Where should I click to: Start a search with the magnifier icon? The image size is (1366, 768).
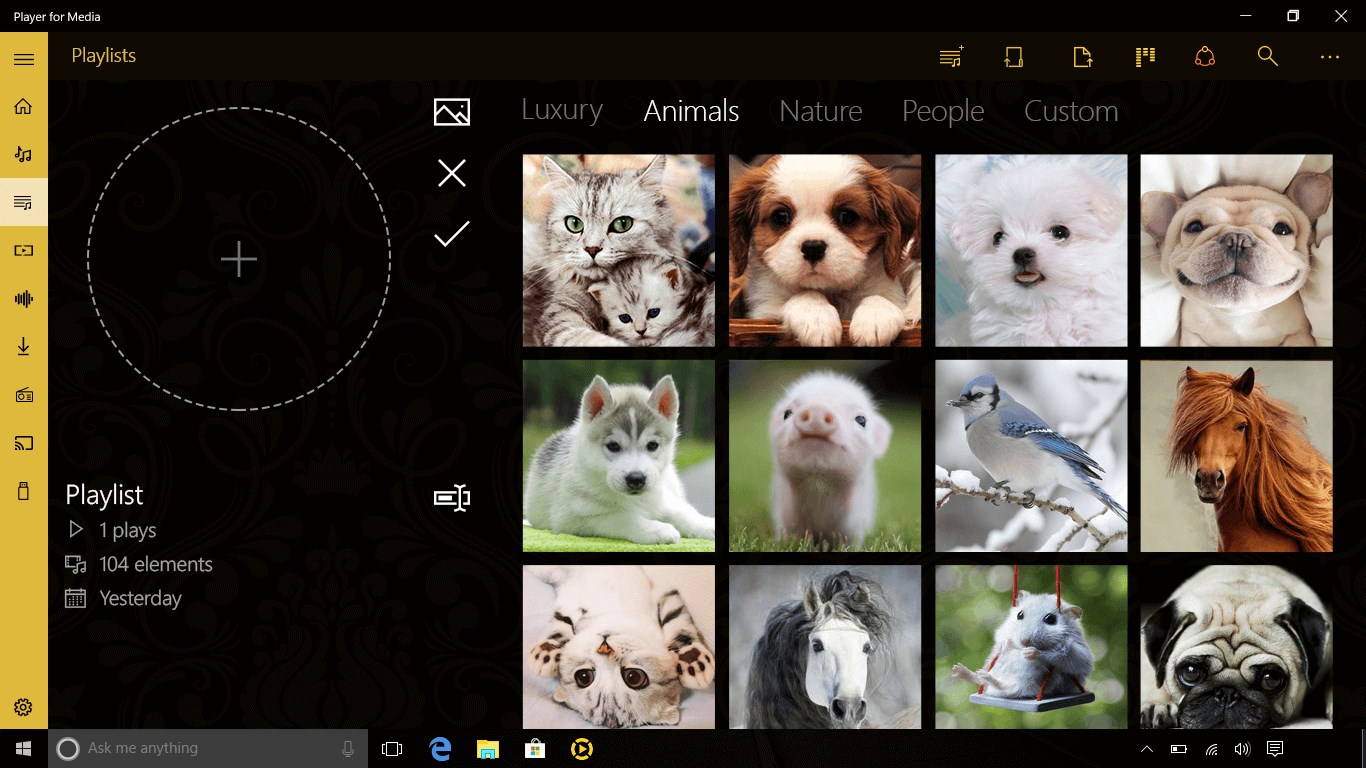pyautogui.click(x=1267, y=56)
